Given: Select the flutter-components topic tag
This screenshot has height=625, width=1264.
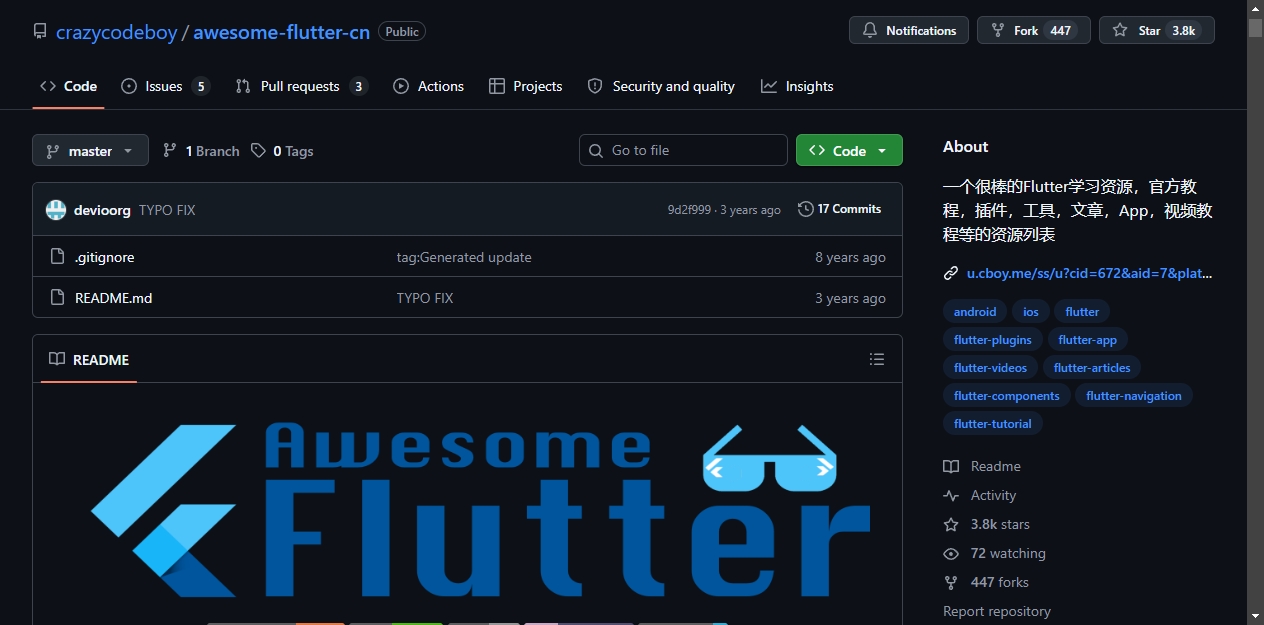Looking at the screenshot, I should (1007, 396).
